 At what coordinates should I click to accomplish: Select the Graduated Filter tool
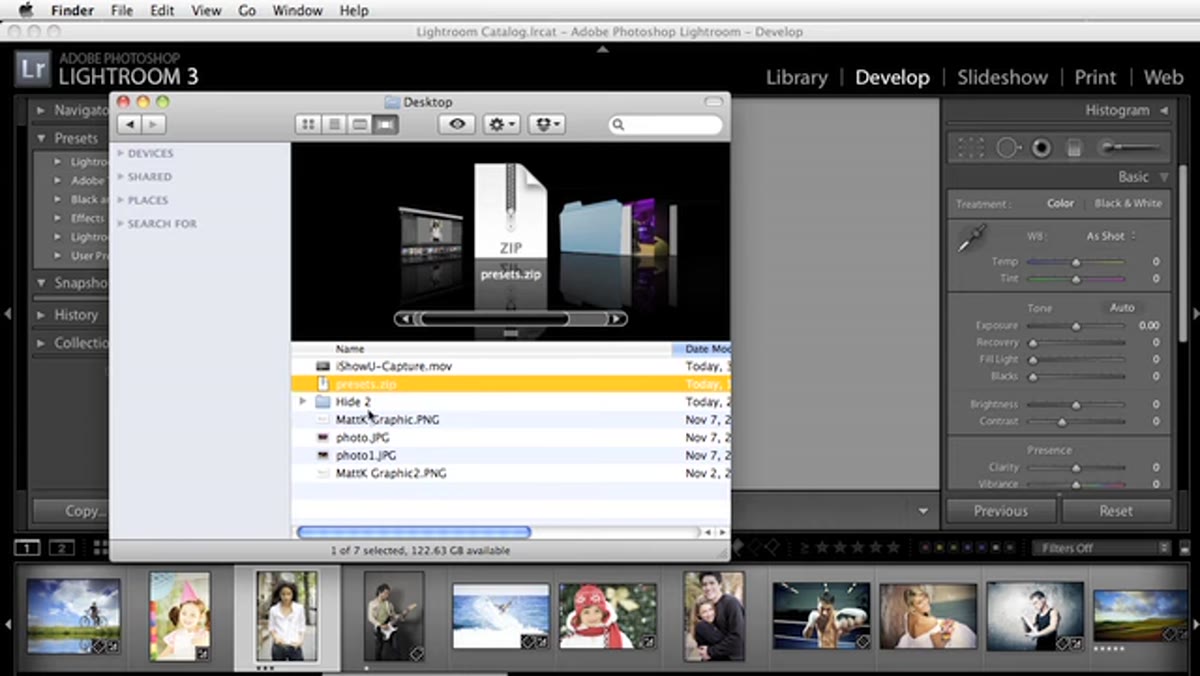[1074, 148]
